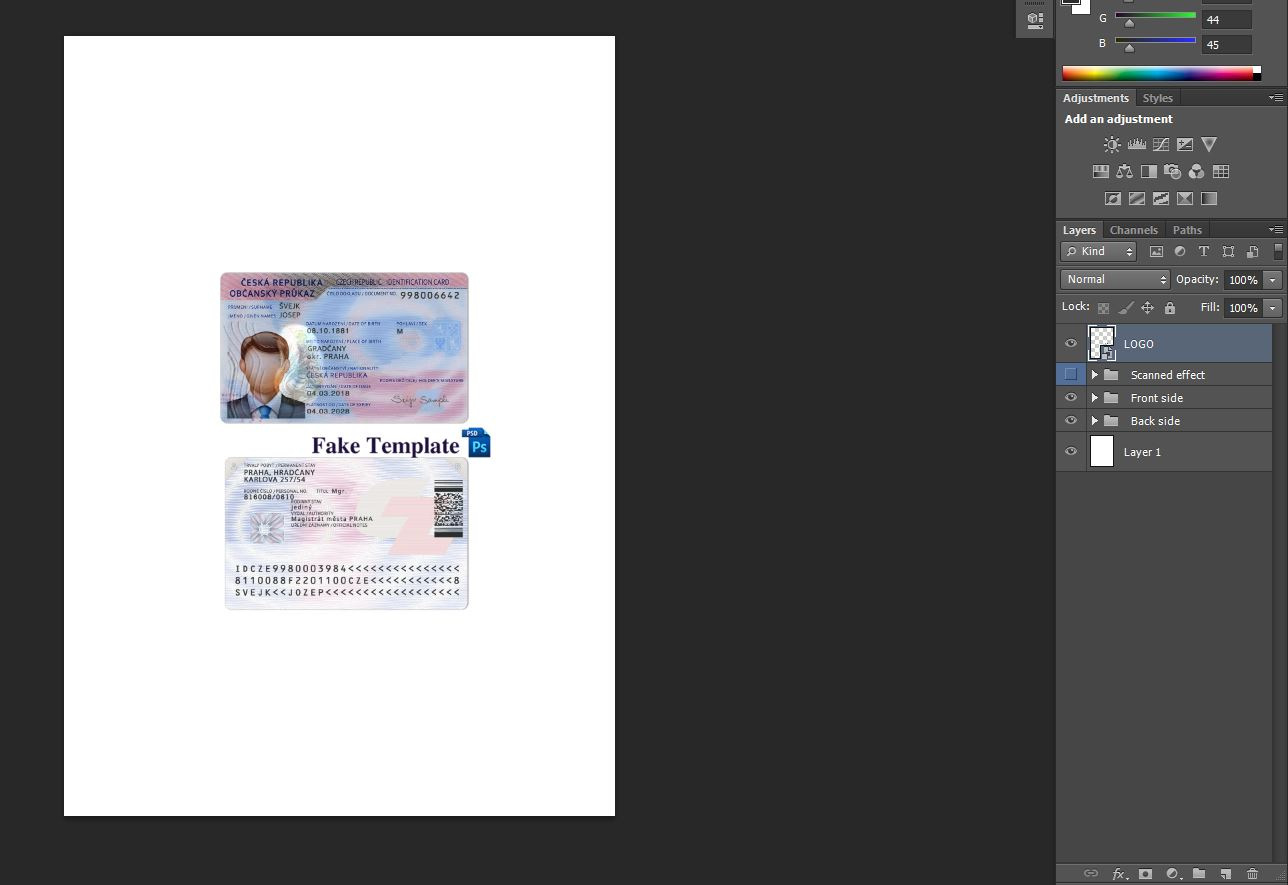Add a Brightness/Contrast adjustment

(1112, 145)
